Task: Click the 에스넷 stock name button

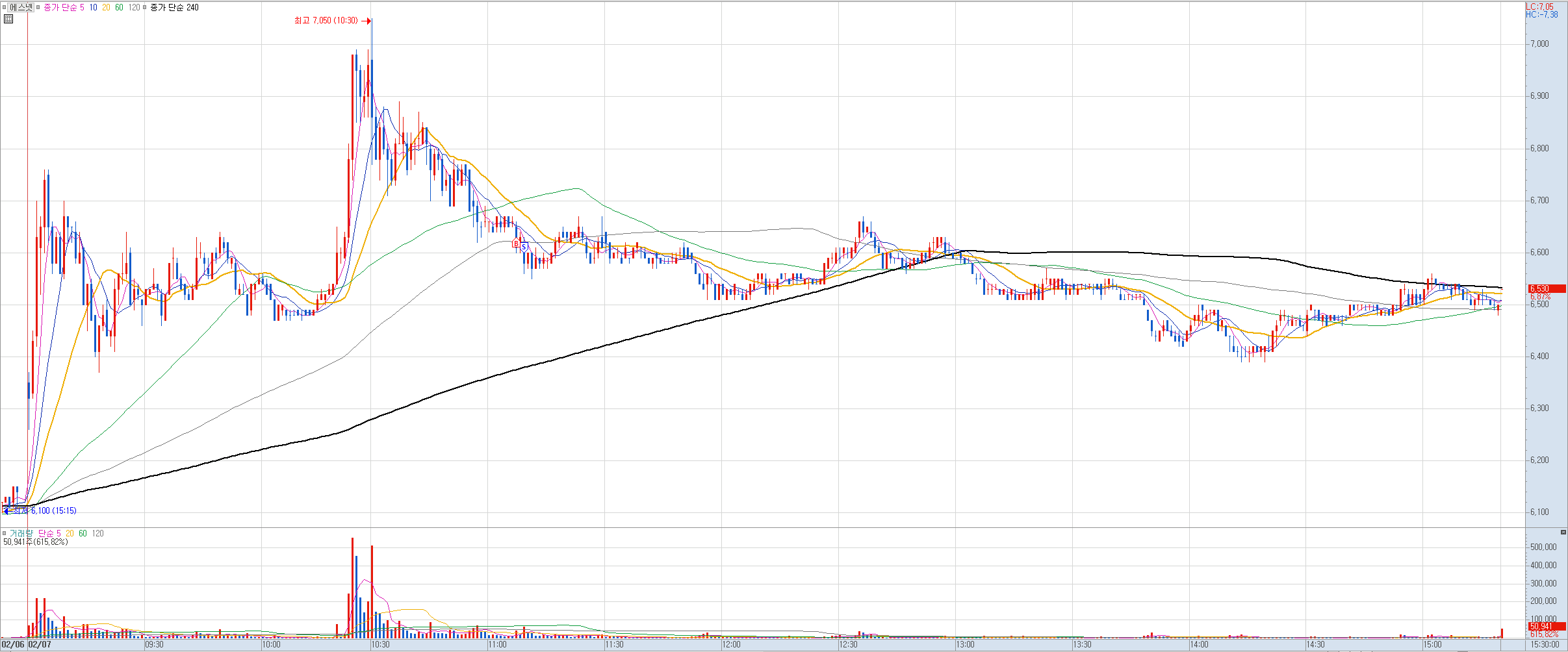Action: pyautogui.click(x=21, y=7)
